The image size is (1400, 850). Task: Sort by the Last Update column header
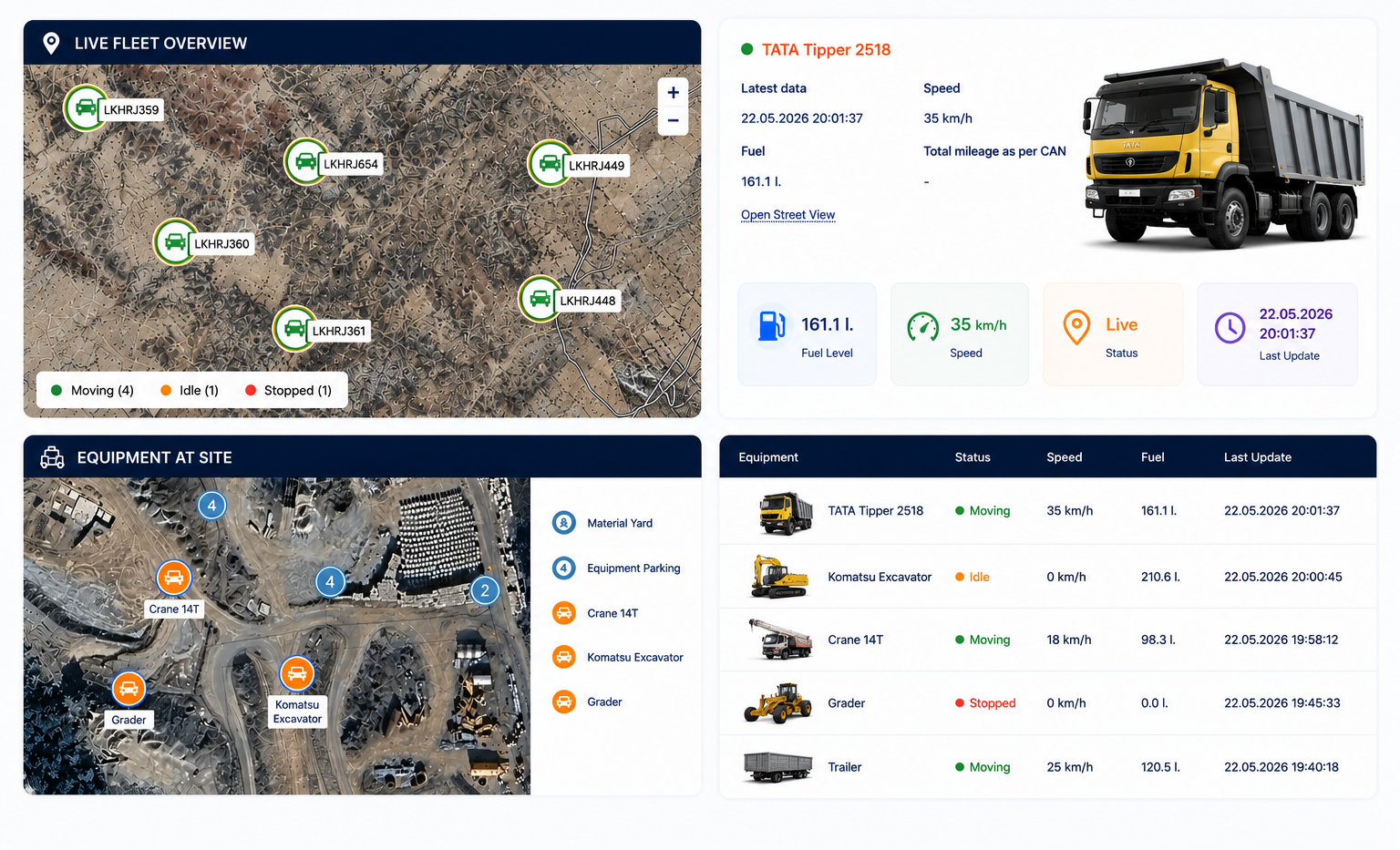1258,457
